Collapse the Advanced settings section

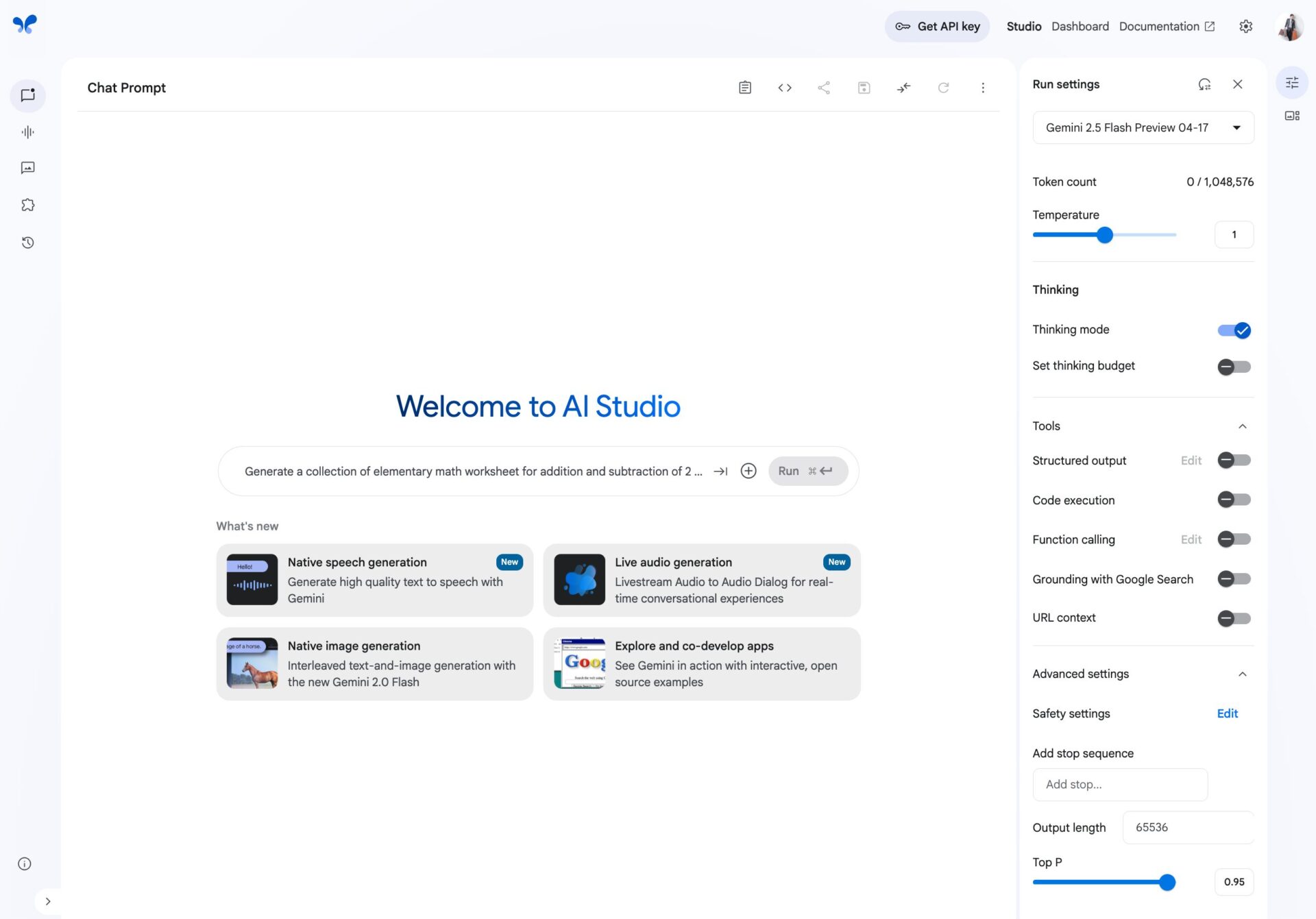click(1242, 674)
